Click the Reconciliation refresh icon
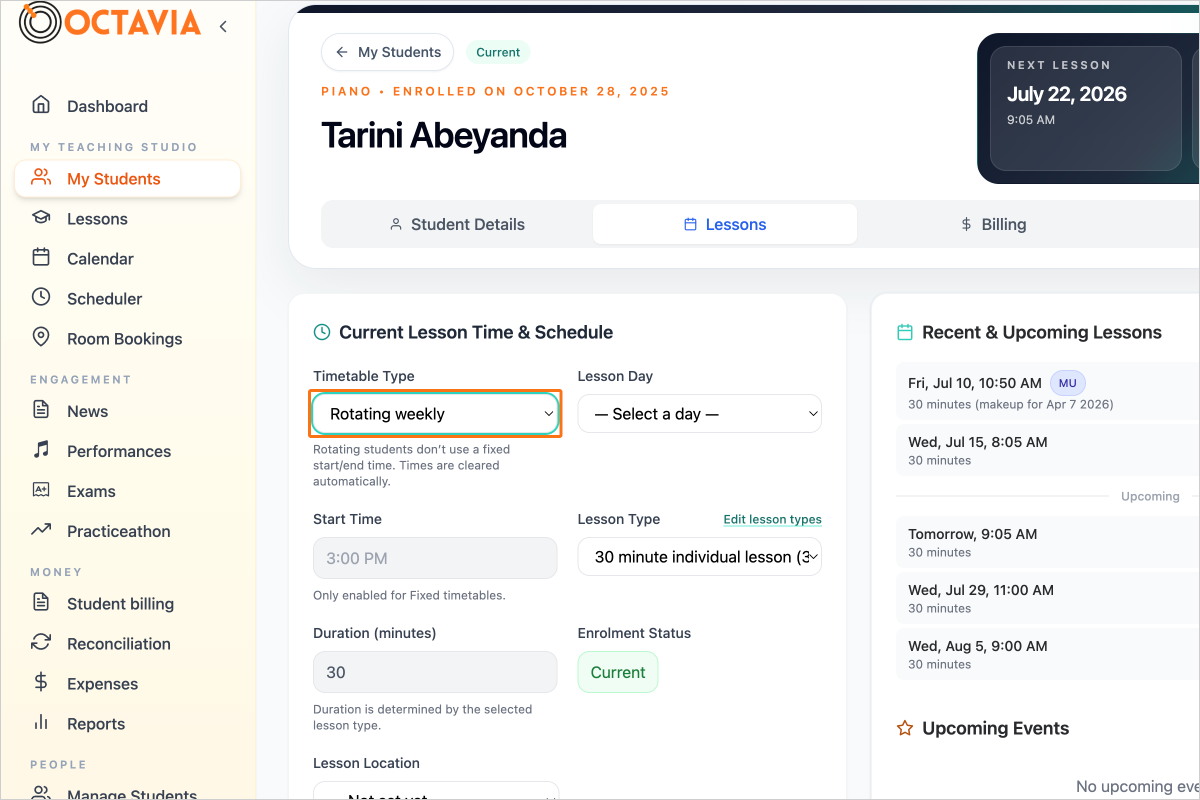Viewport: 1200px width, 800px height. (x=41, y=643)
